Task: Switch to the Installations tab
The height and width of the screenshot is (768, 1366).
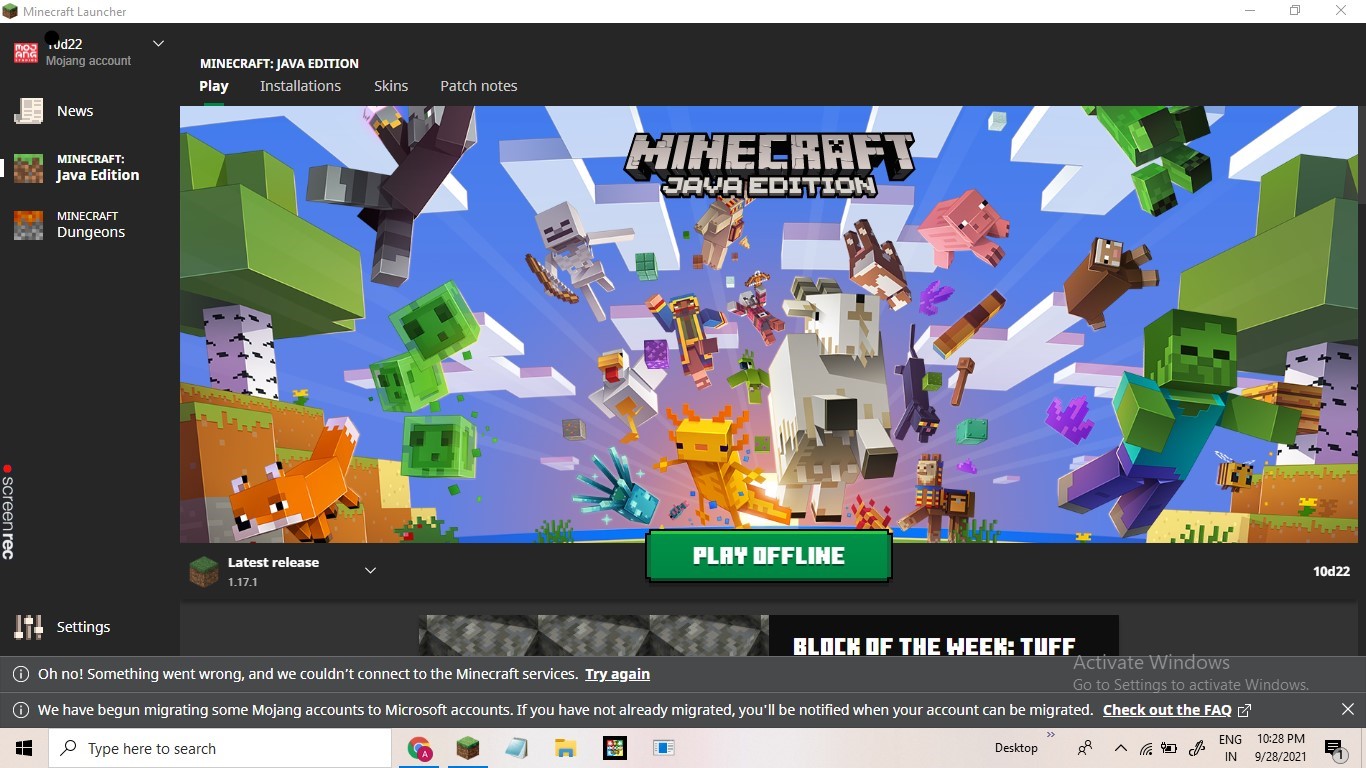Action: click(300, 86)
